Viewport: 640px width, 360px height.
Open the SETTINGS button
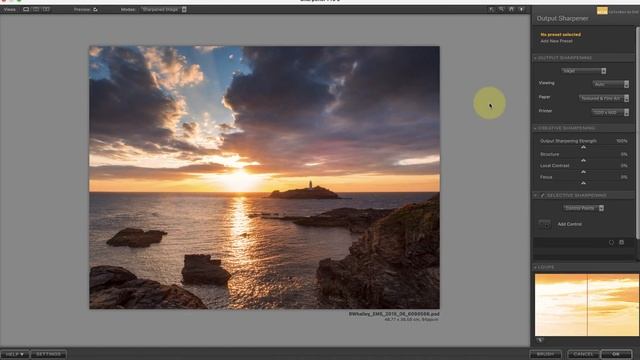click(x=48, y=354)
